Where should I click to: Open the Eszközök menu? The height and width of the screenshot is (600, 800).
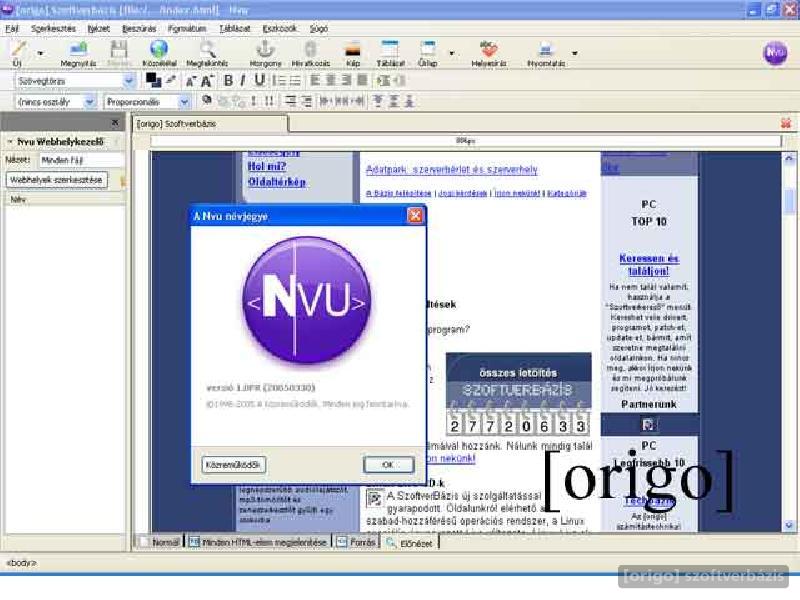click(279, 29)
